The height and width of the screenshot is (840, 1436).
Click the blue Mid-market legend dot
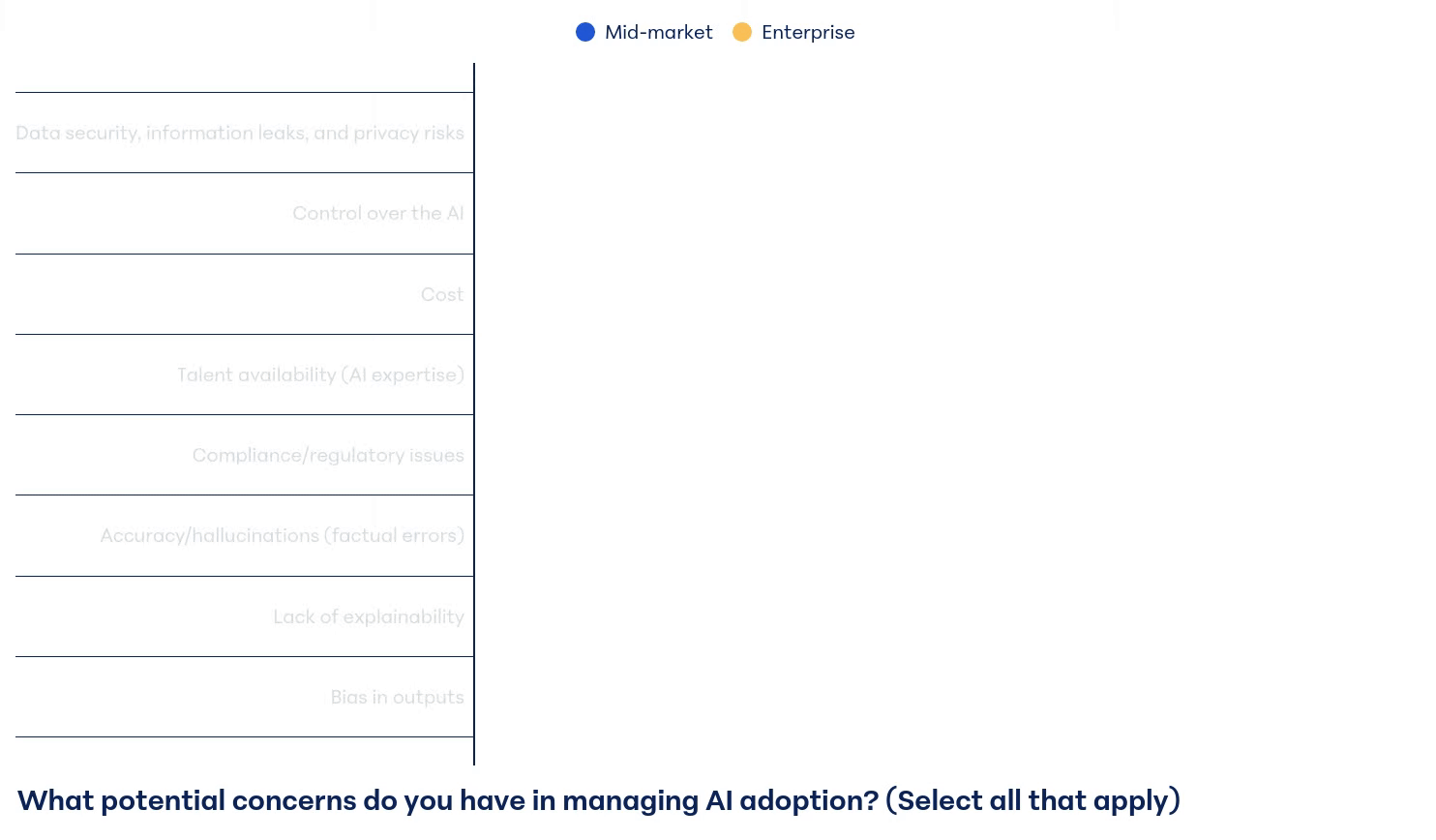pyautogui.click(x=585, y=32)
